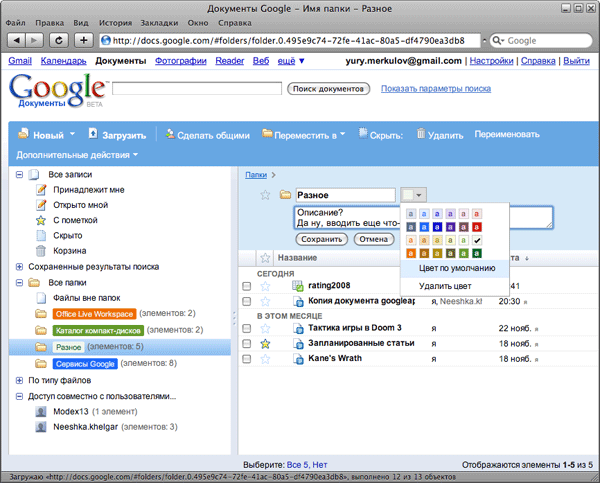Collapse the Все папки tree node

(x=19, y=282)
